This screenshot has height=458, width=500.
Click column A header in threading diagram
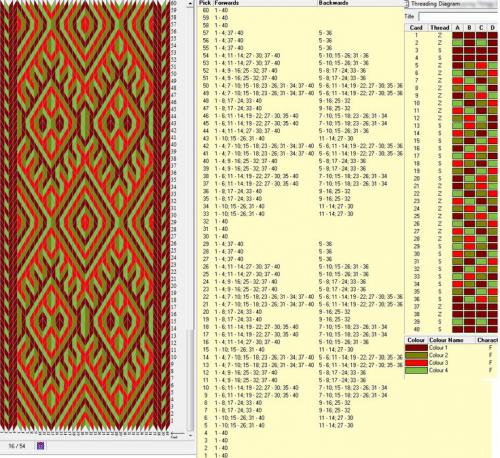tap(457, 28)
